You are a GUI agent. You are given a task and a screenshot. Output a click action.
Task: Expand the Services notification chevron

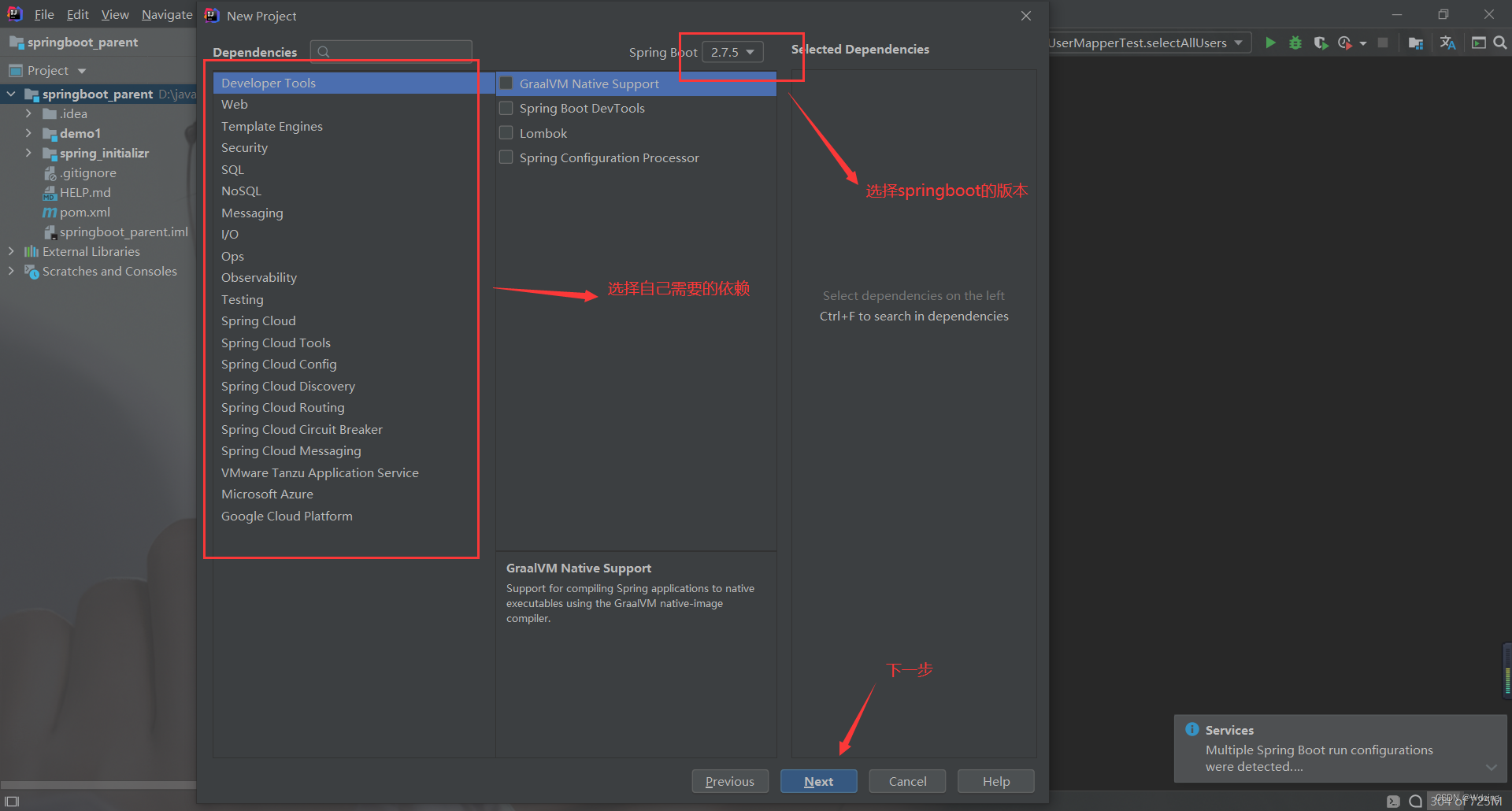click(1491, 767)
